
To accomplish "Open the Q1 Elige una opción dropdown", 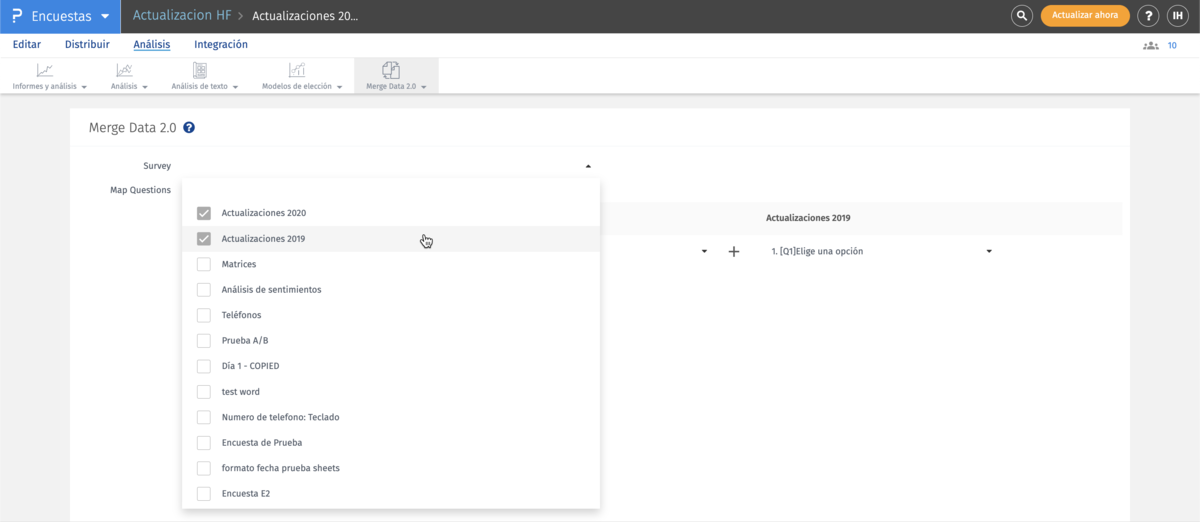I will pyautogui.click(x=881, y=252).
